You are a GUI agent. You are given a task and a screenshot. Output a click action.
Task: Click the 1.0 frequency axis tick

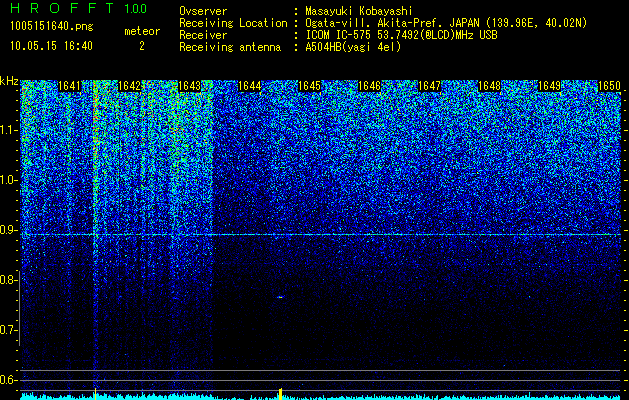click(x=8, y=180)
